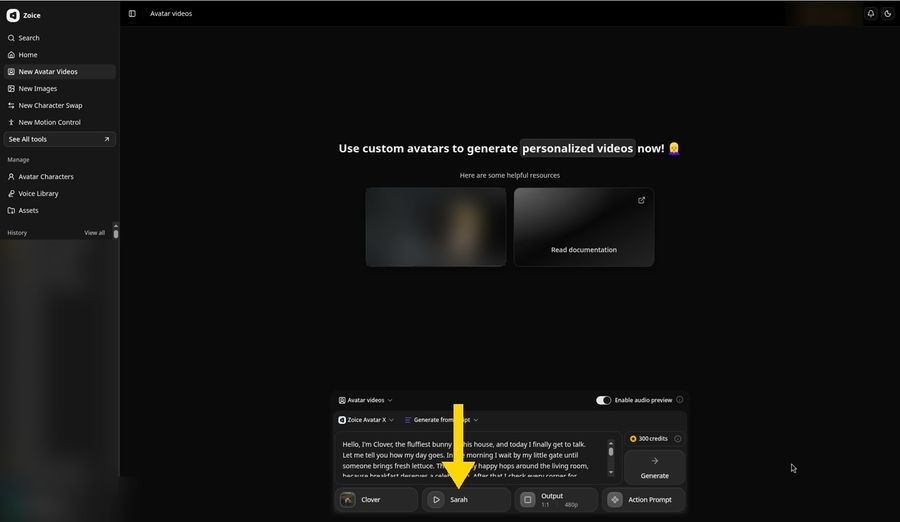Screen dimensions: 900x522
Task: Open Avatar Characters under Manage
Action: 59,177
